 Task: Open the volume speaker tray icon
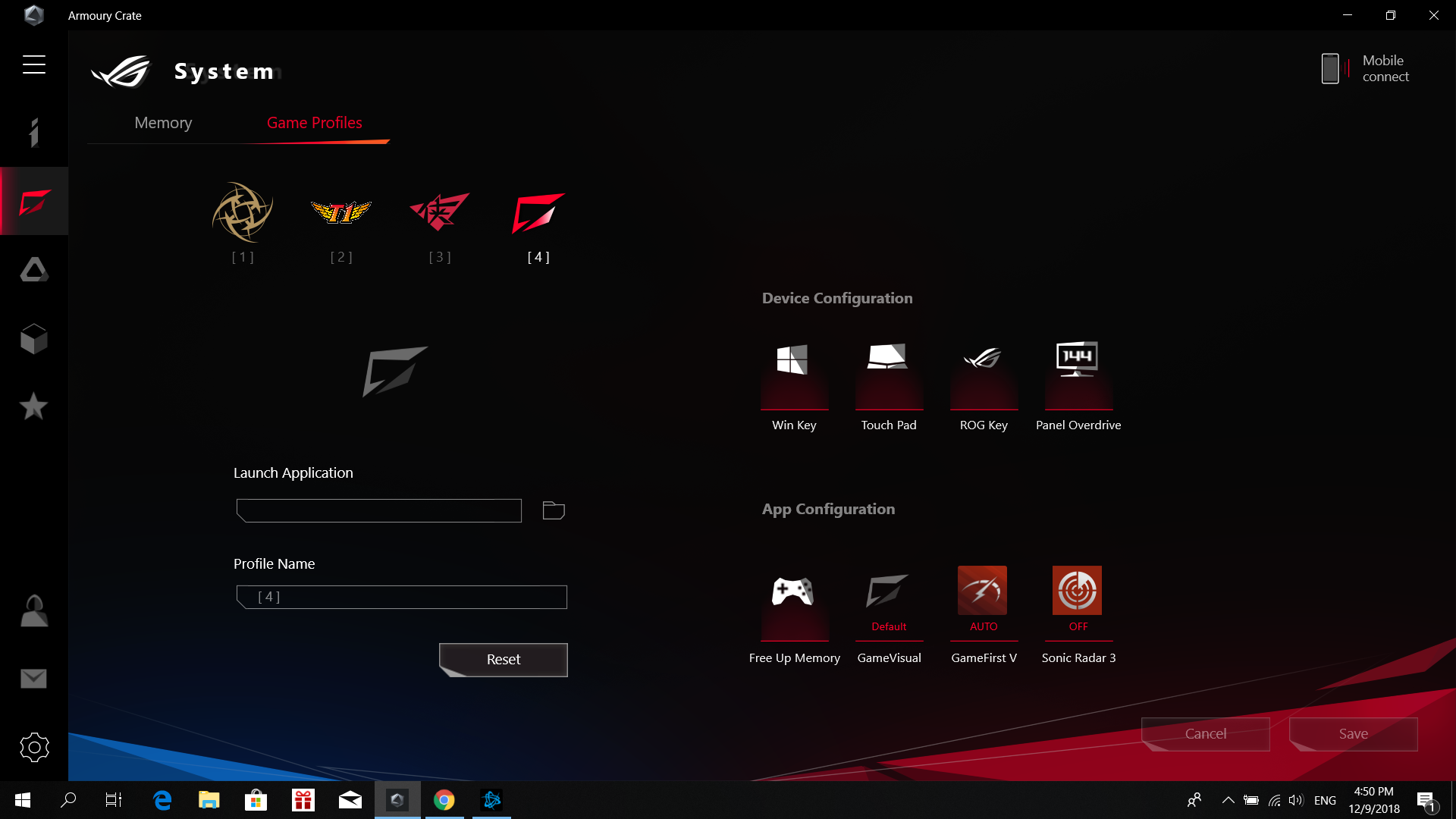pyautogui.click(x=1296, y=800)
